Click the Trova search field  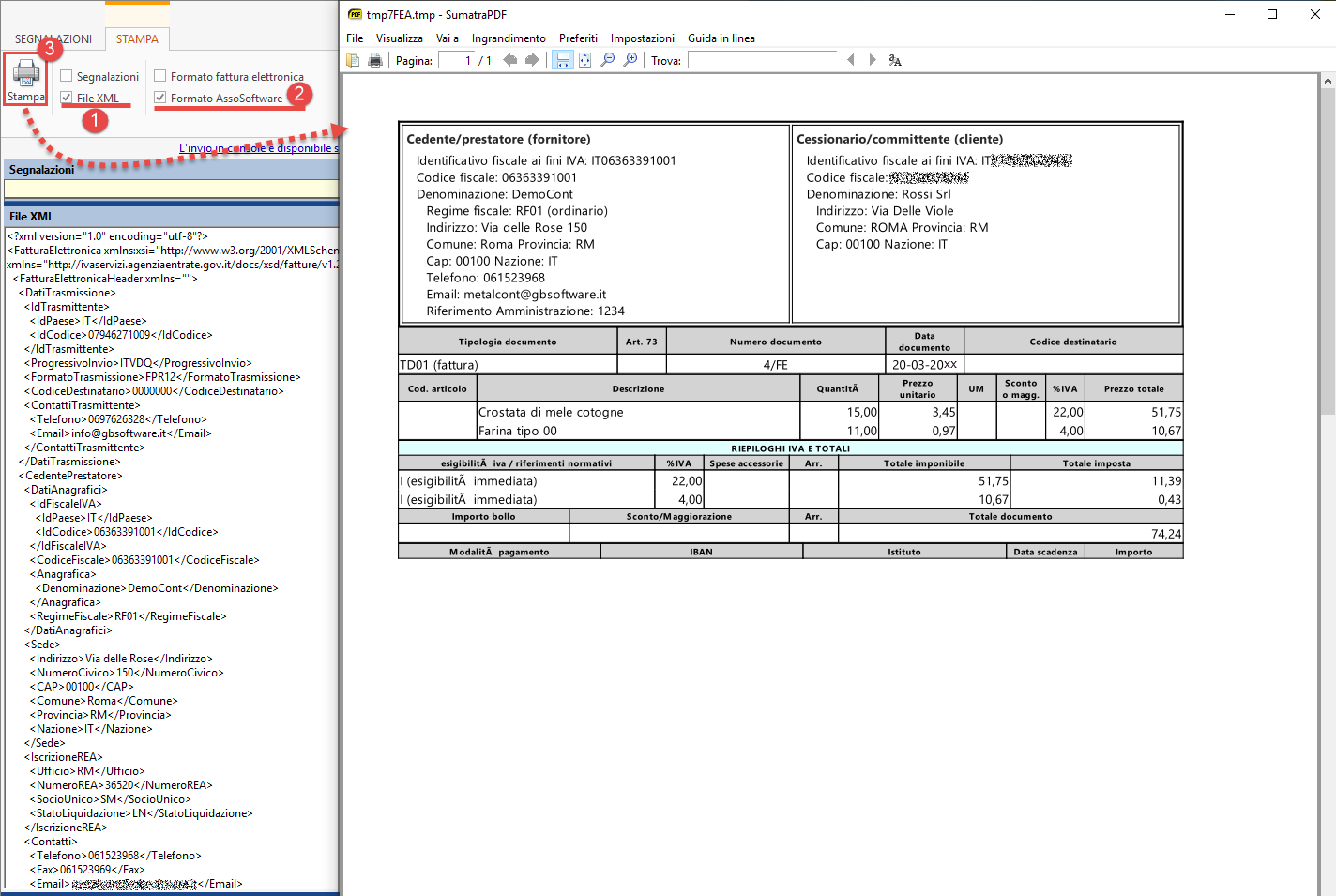[762, 60]
